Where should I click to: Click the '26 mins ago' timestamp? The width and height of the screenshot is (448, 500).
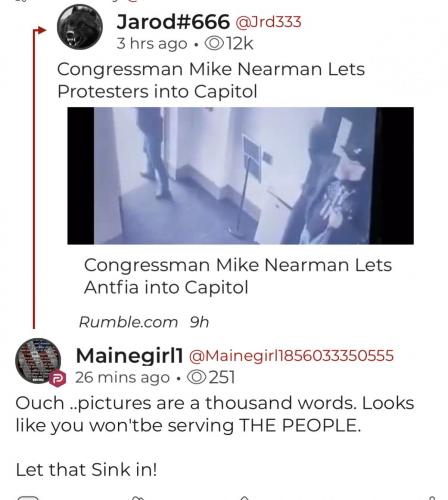[122, 378]
